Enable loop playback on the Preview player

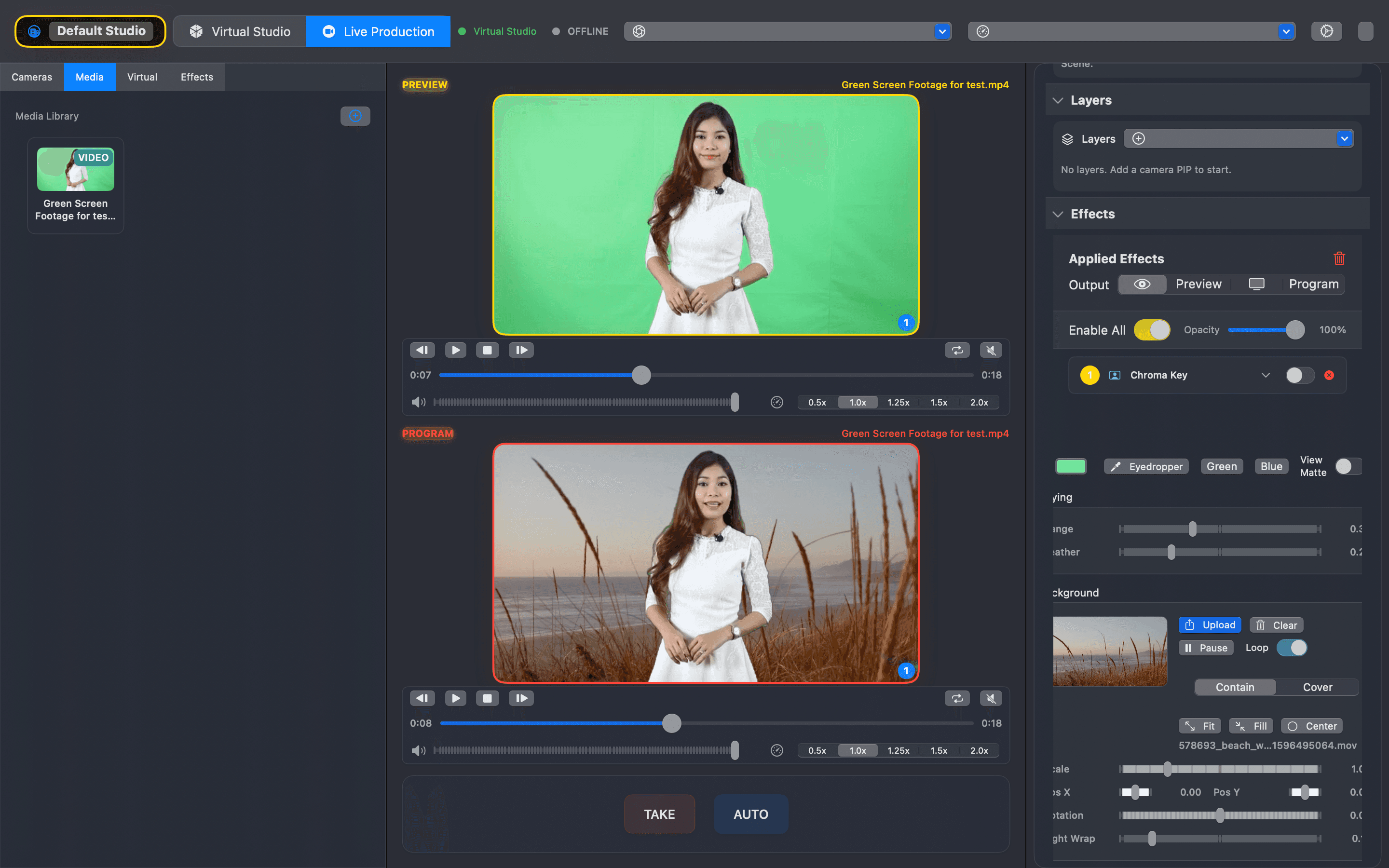(x=957, y=350)
